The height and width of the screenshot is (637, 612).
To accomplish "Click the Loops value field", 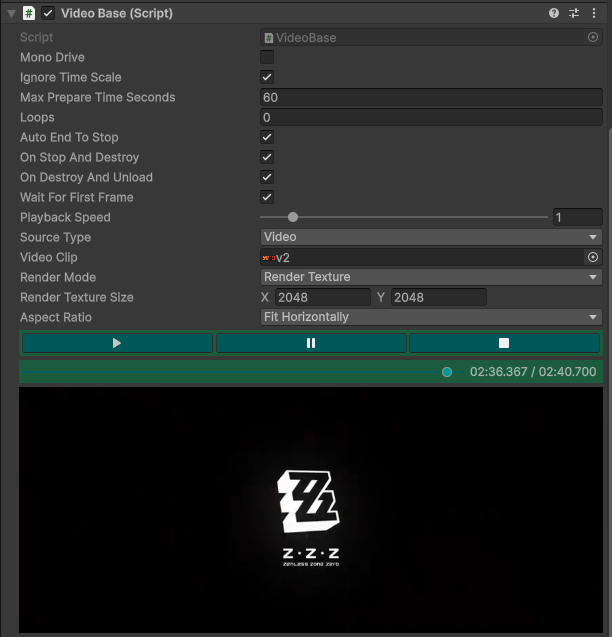I will pyautogui.click(x=431, y=117).
